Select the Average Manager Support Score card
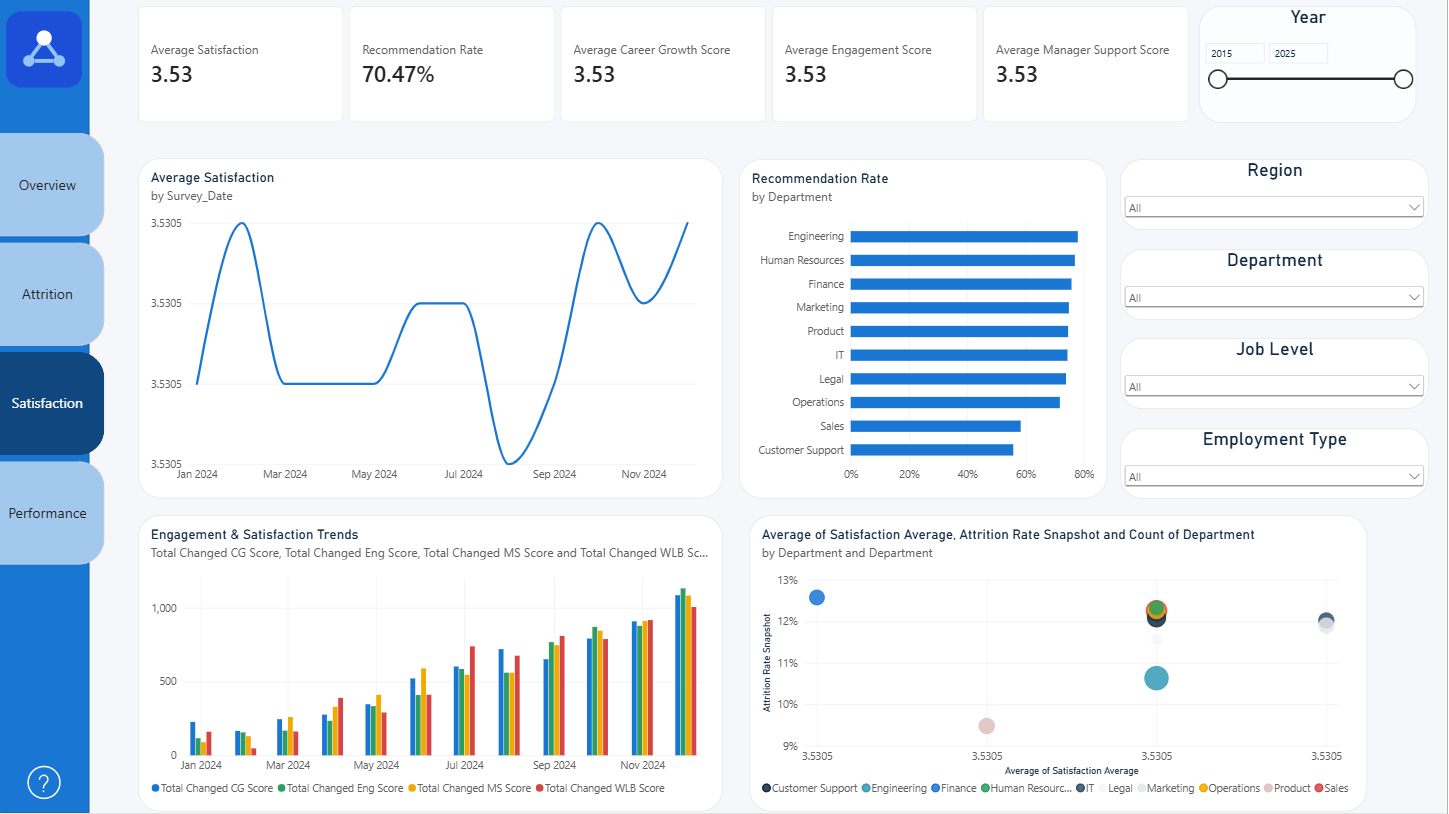The image size is (1449, 814). (1086, 64)
